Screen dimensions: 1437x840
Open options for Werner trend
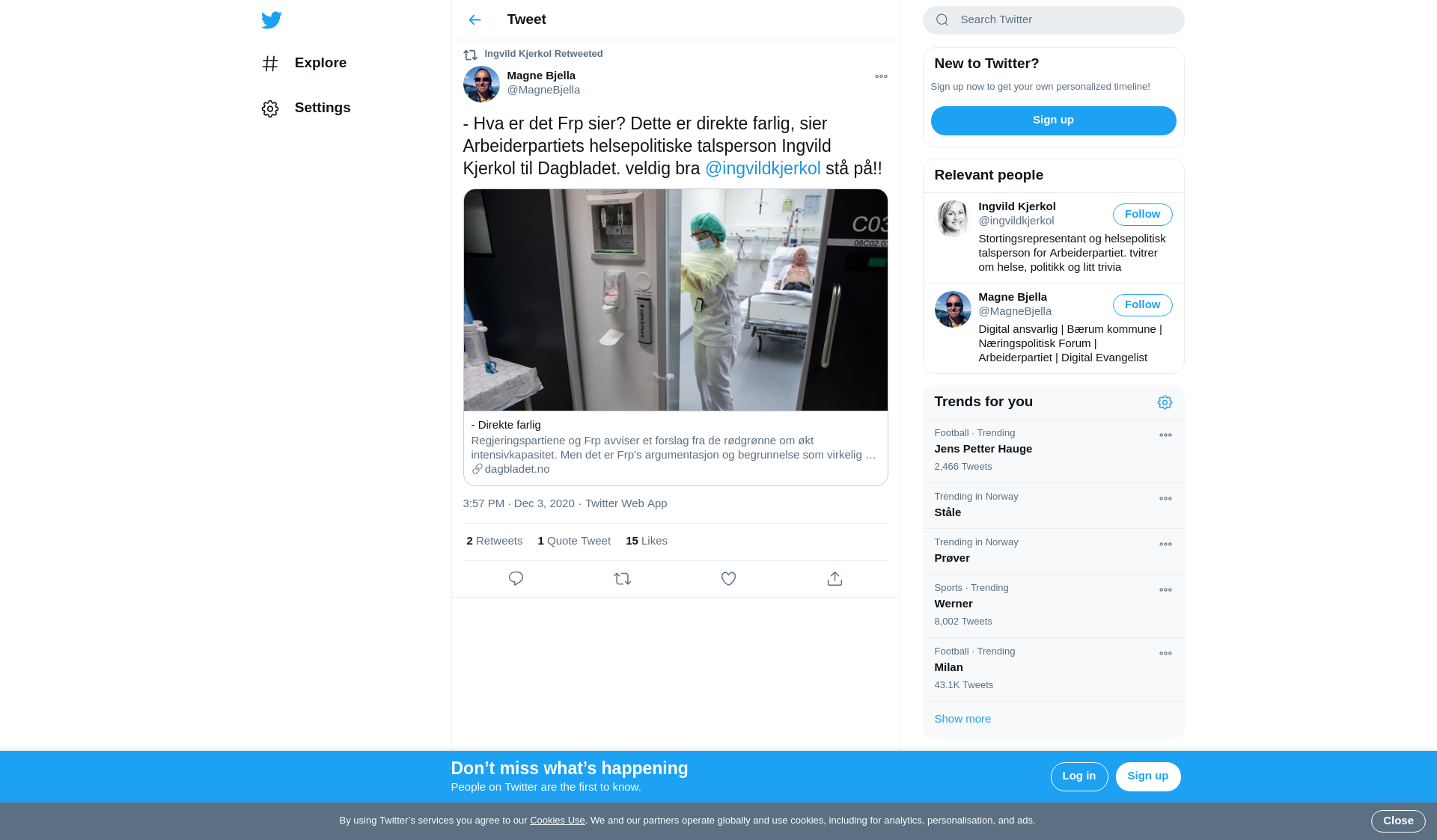1165,590
